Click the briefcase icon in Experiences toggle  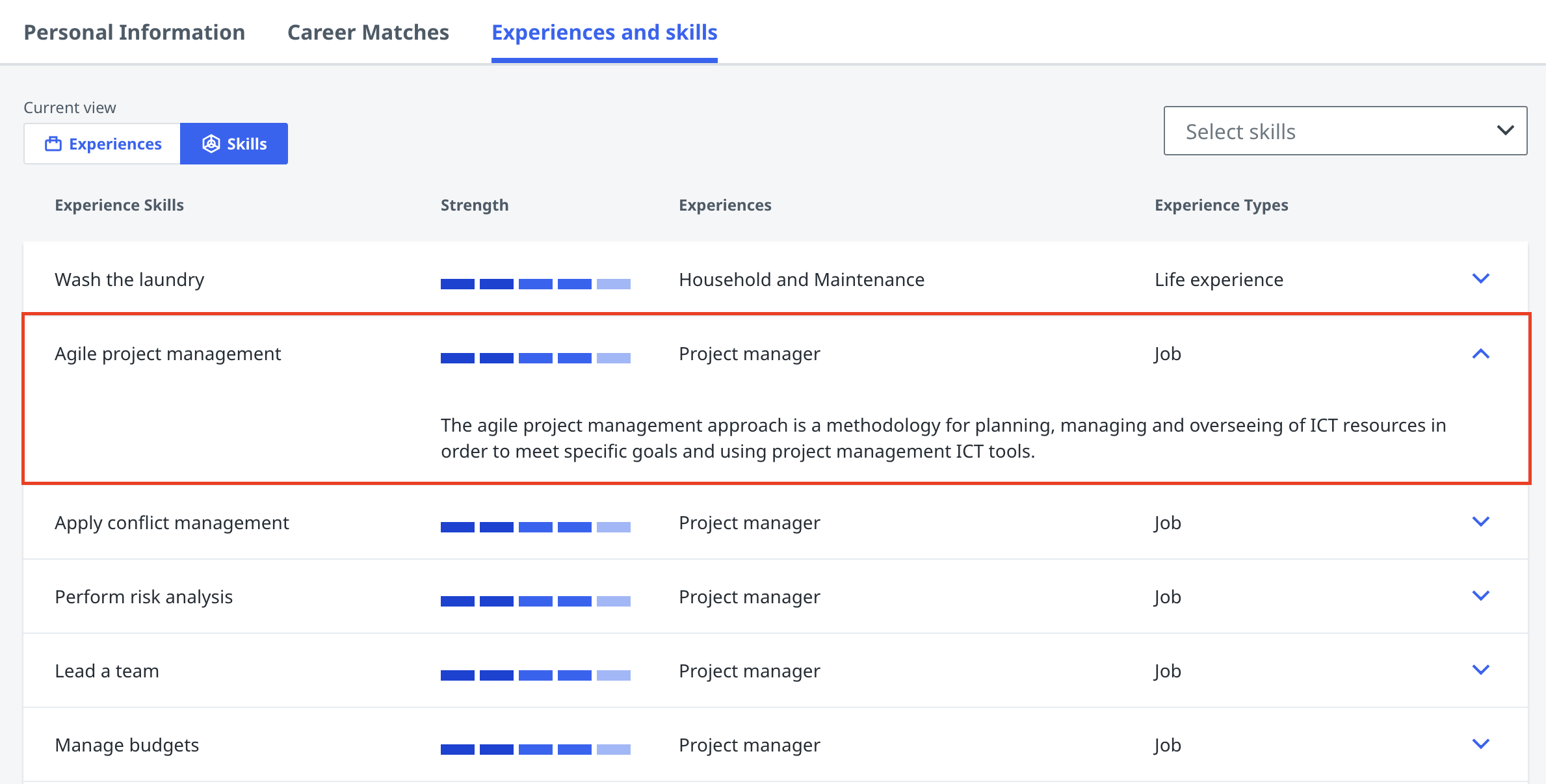(53, 144)
